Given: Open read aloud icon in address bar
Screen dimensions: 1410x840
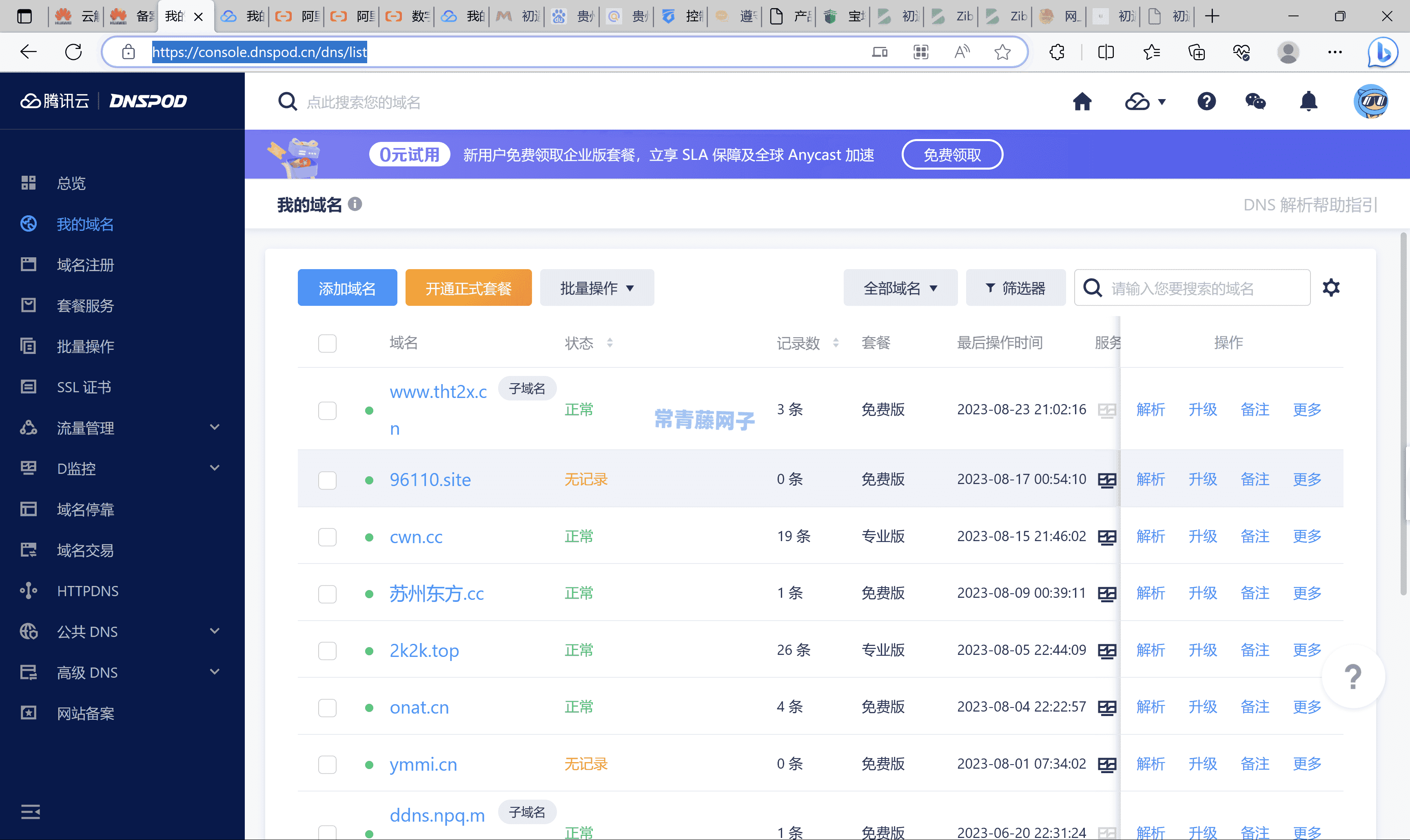Looking at the screenshot, I should (x=962, y=52).
